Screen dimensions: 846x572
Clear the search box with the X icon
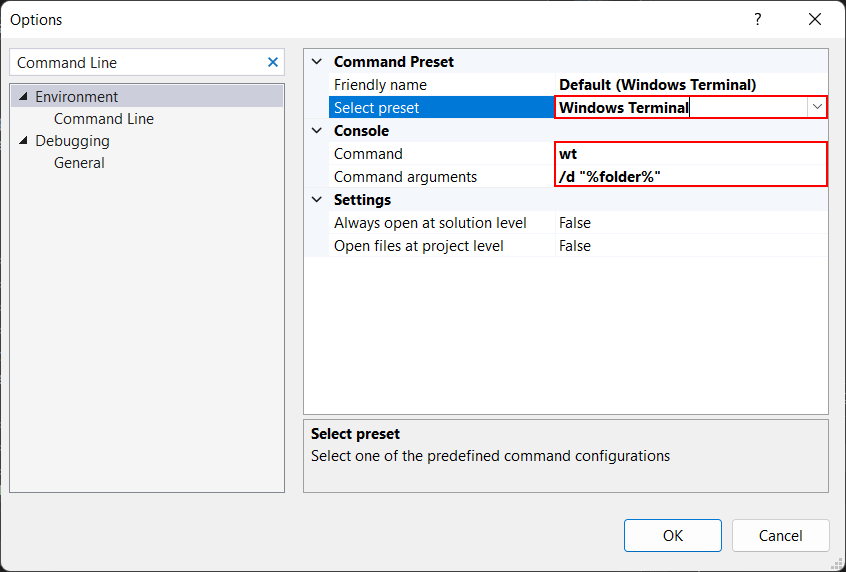click(273, 62)
